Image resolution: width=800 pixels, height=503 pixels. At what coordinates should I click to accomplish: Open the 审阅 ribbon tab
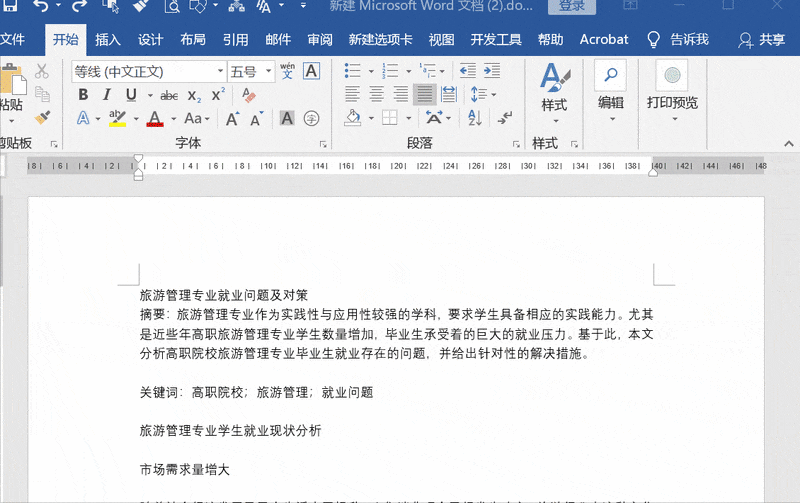pos(320,40)
